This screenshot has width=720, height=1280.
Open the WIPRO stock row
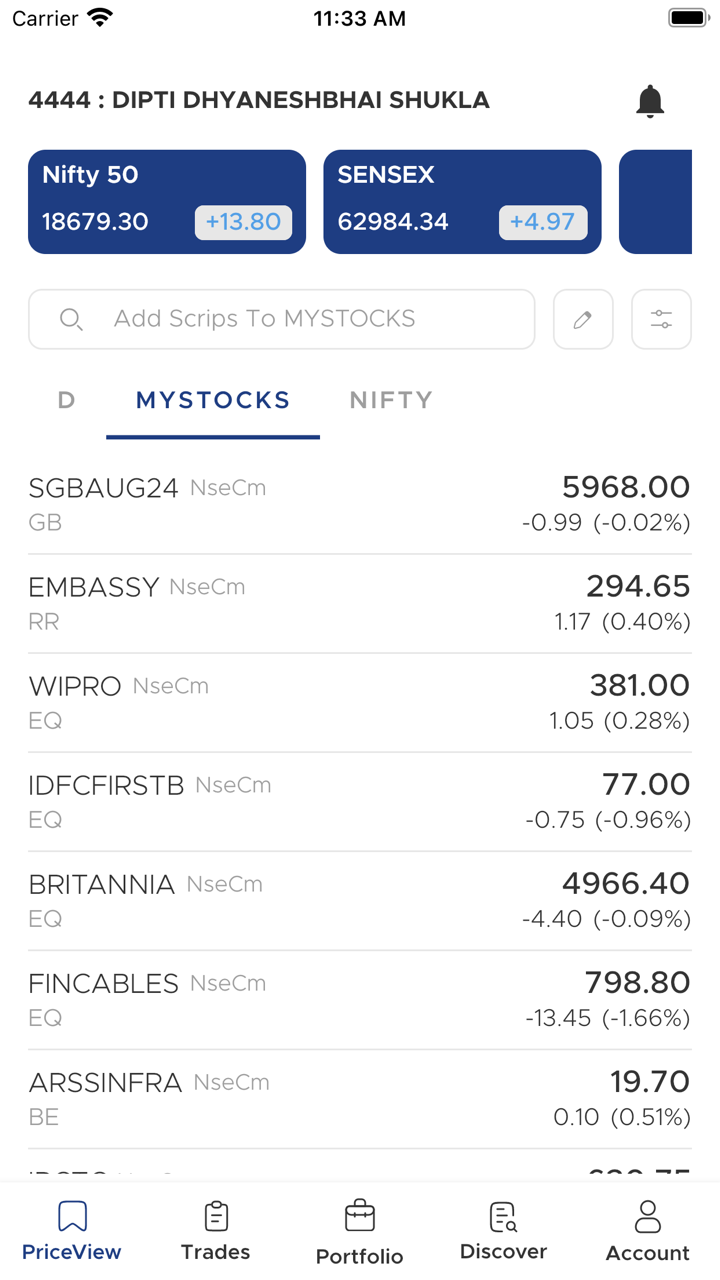pyautogui.click(x=359, y=702)
